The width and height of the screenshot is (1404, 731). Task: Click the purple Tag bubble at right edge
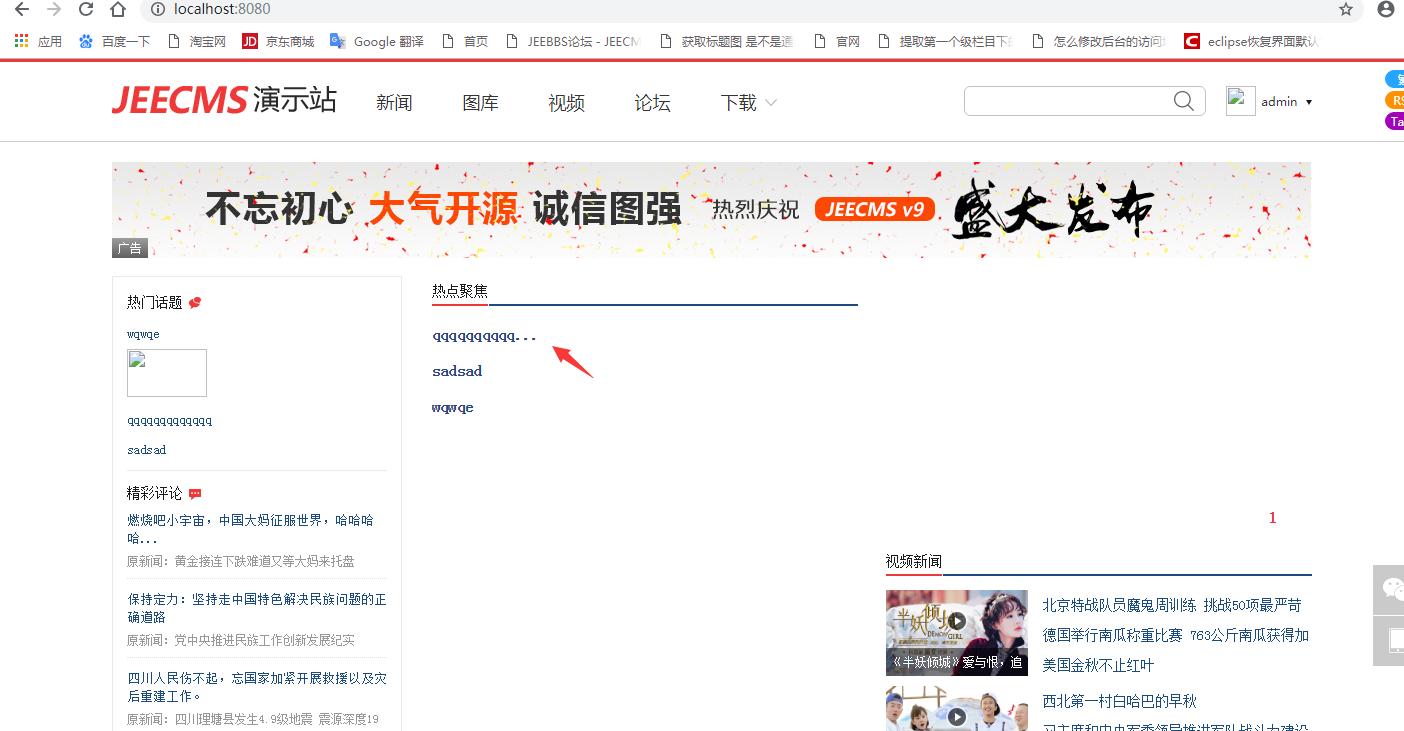[x=1394, y=121]
